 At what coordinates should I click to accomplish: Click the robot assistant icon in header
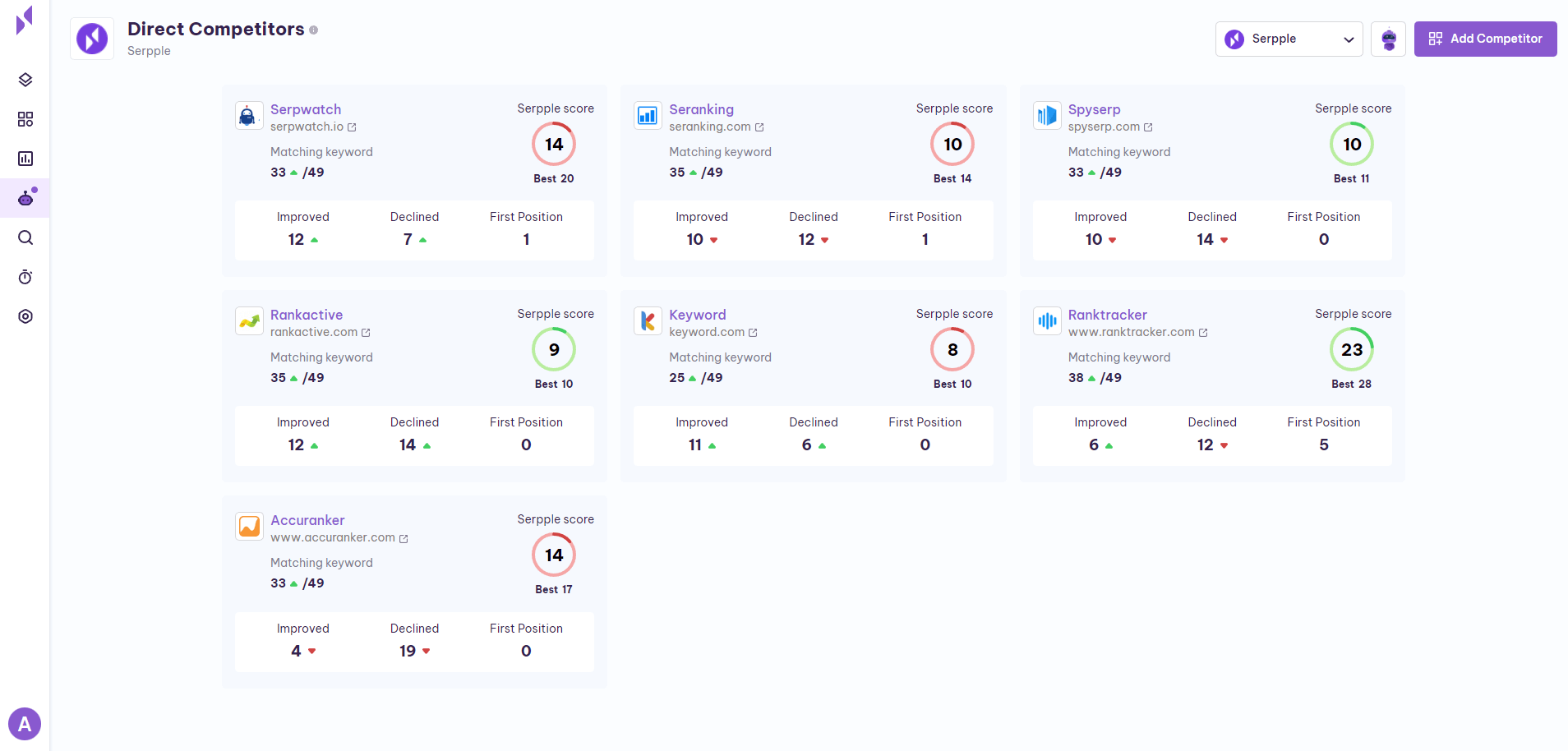1388,39
